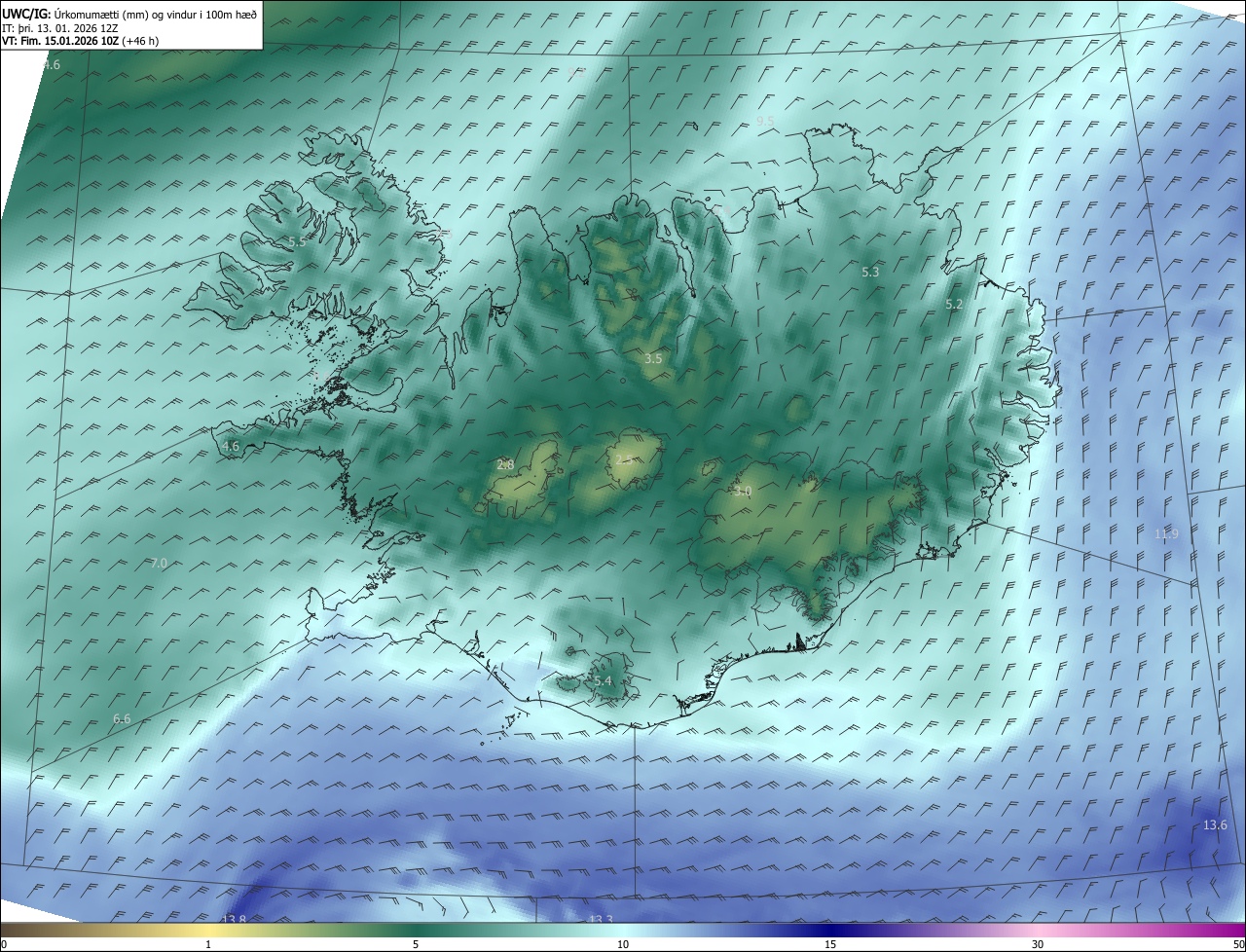This screenshot has height=952, width=1246.
Task: Click the 13.6 value in the southeast corner
Action: point(1215,825)
